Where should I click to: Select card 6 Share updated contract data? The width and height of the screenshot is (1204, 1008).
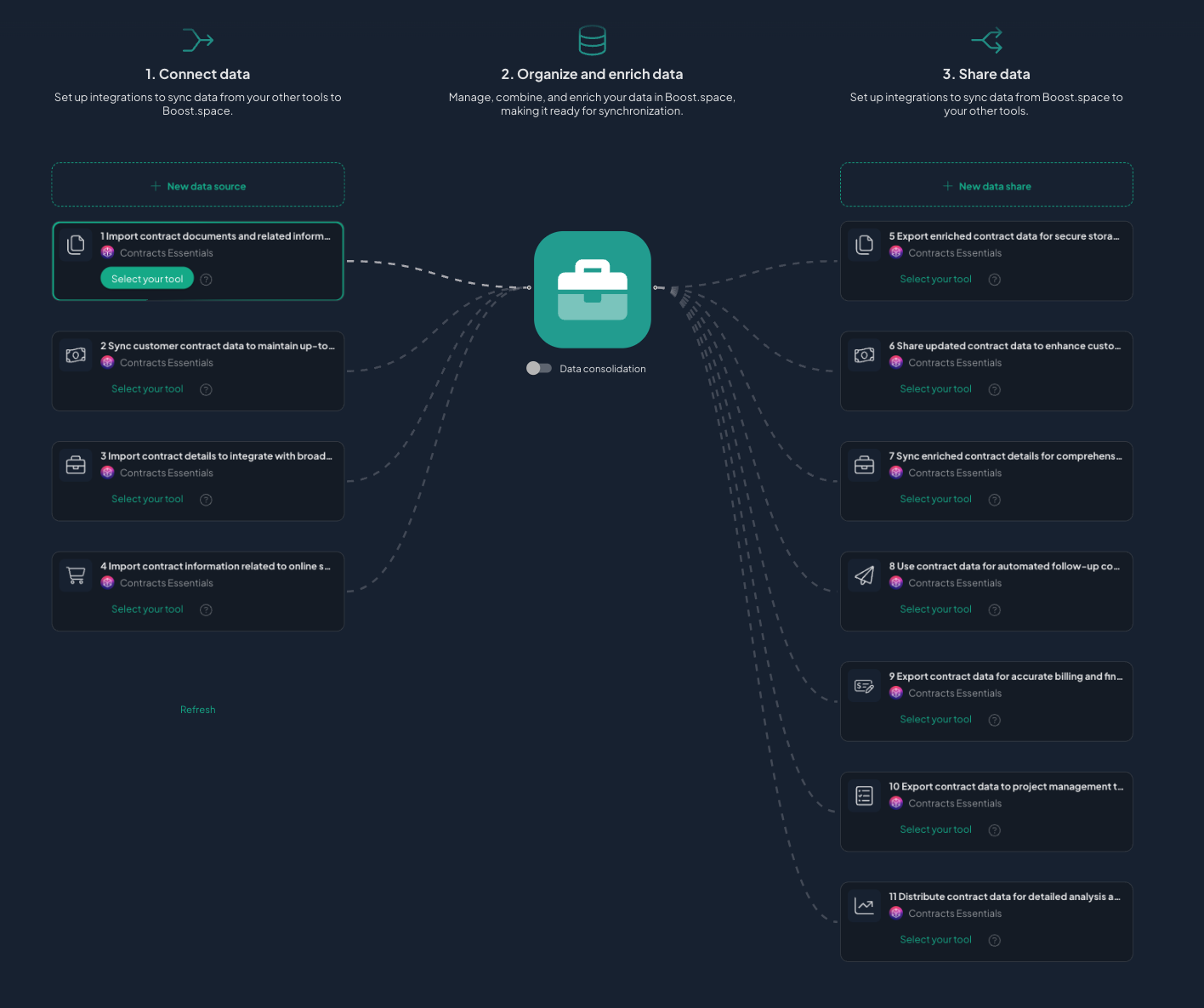tap(1004, 347)
